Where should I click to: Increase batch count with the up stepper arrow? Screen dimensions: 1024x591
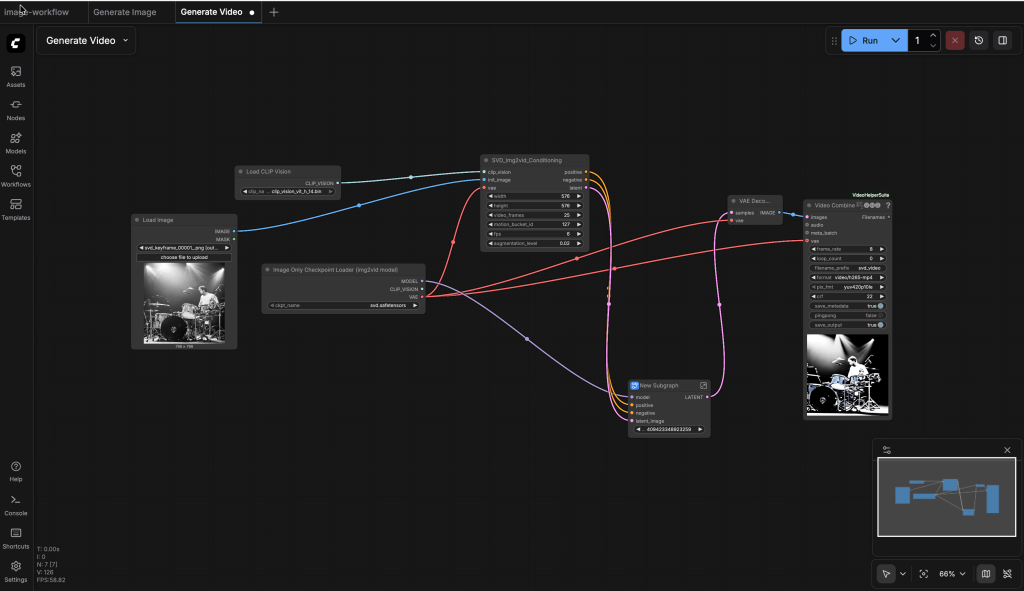932,35
